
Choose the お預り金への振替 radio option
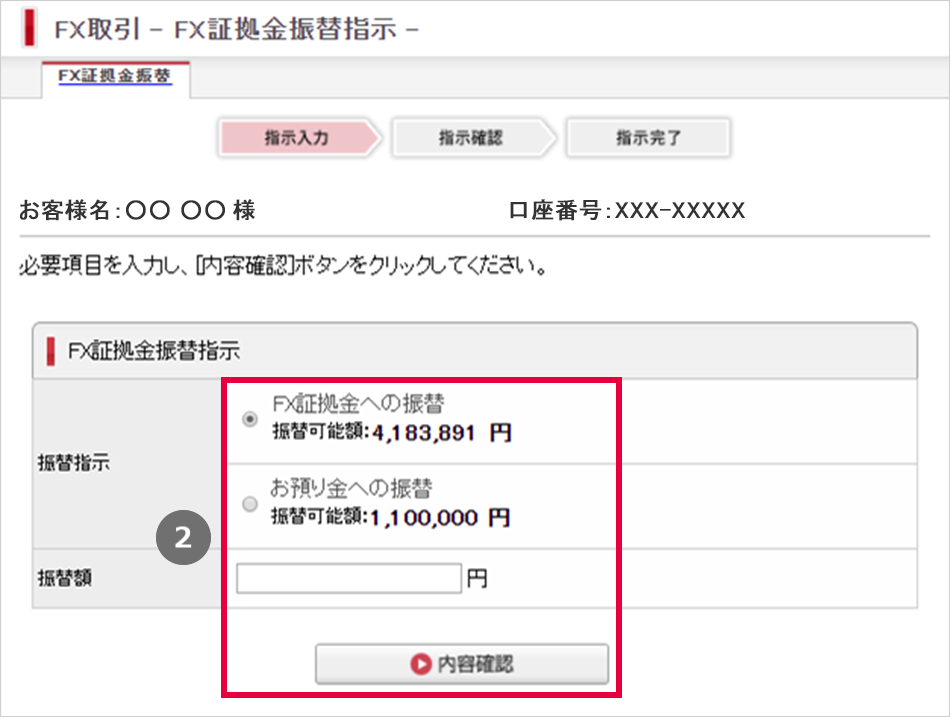[x=250, y=506]
